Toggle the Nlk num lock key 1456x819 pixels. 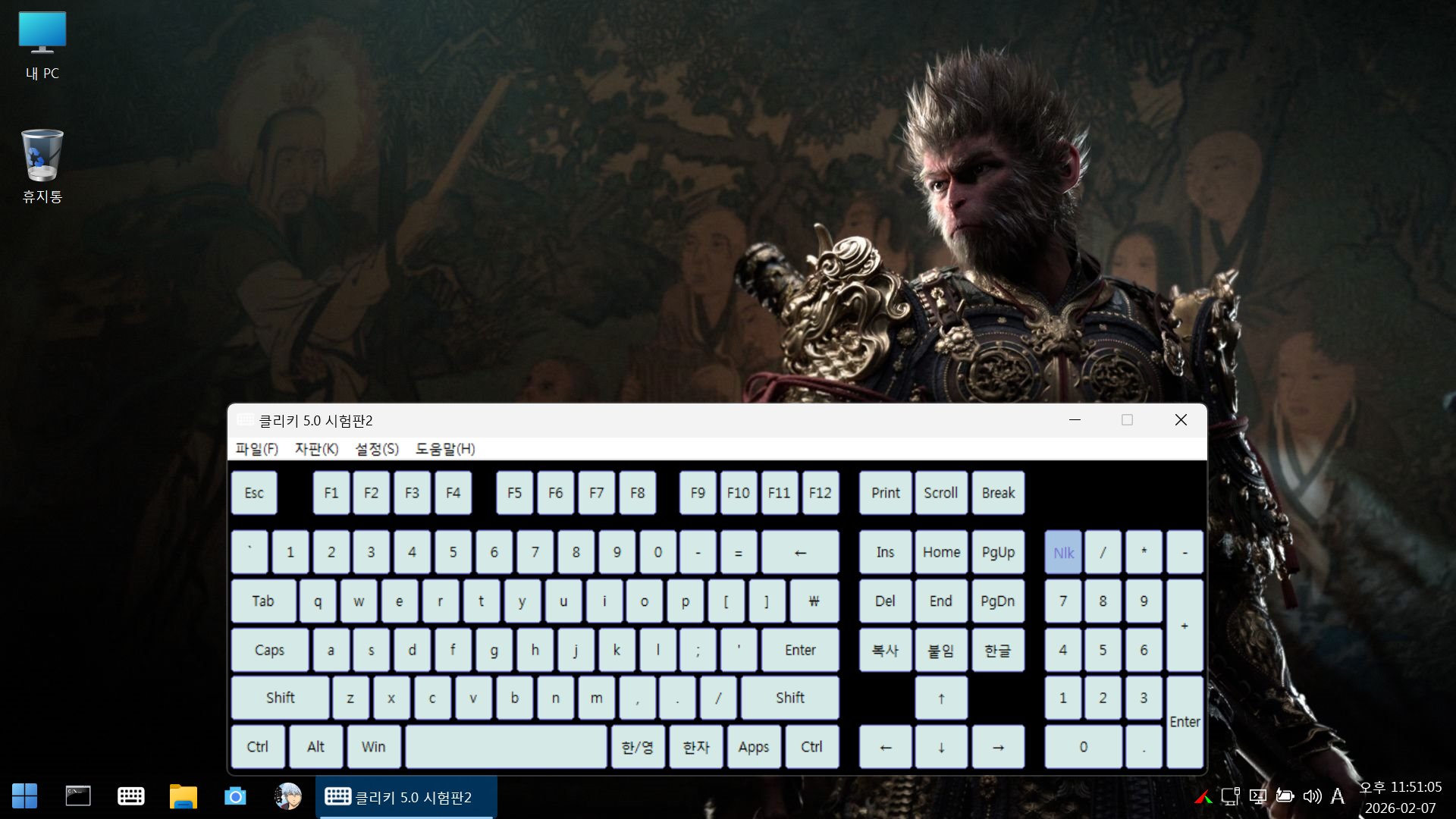point(1063,553)
